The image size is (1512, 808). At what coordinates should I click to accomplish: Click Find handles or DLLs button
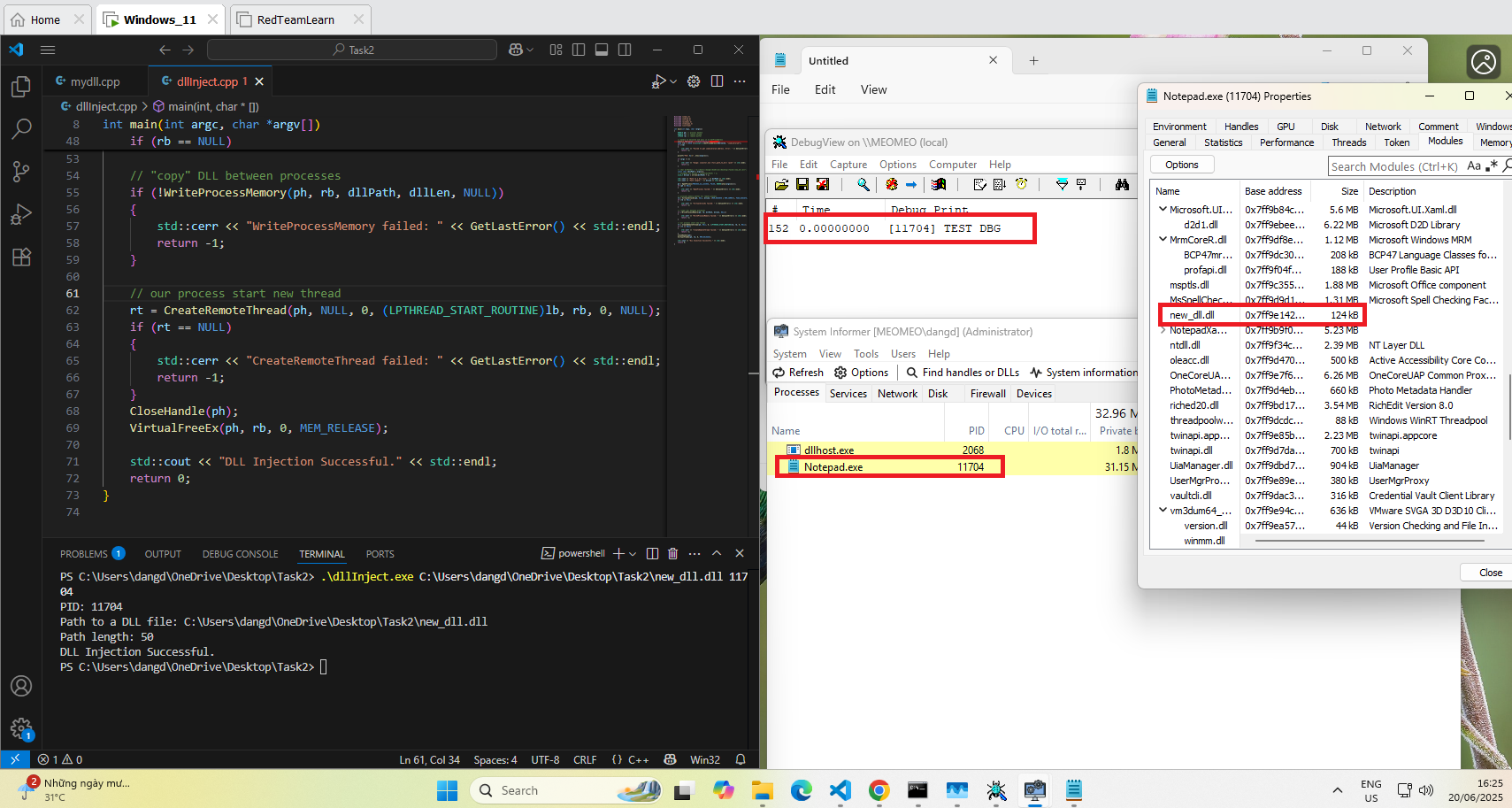963,373
